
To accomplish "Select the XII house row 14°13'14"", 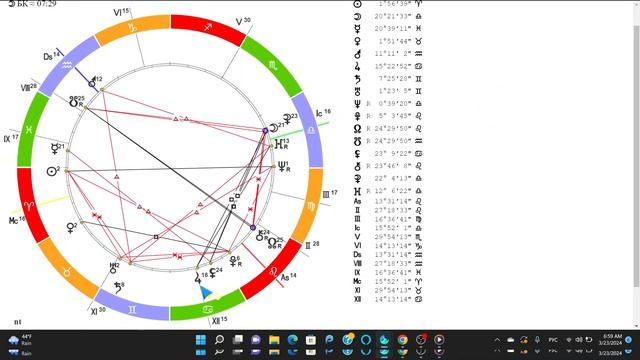I will (388, 299).
